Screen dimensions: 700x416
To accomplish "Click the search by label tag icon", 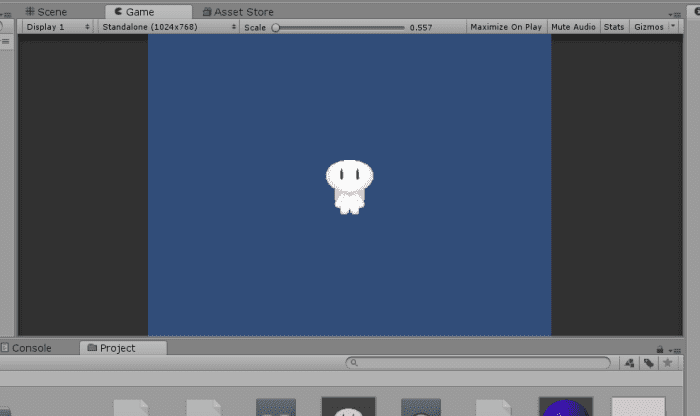I will pyautogui.click(x=648, y=363).
